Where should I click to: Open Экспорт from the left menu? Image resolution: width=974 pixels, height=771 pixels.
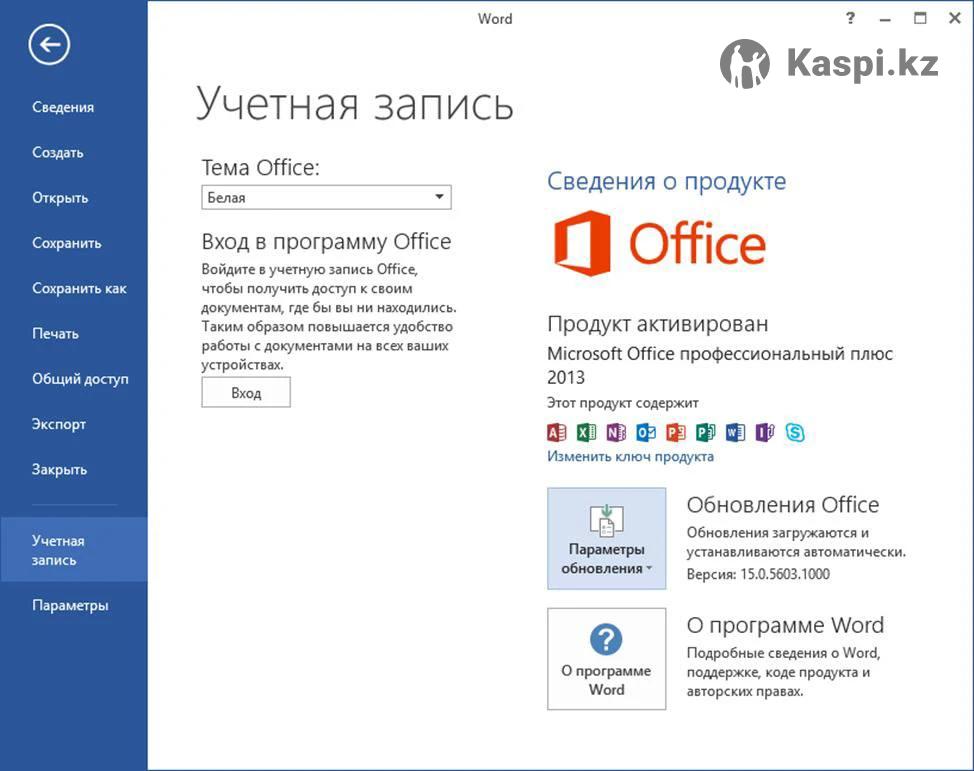pyautogui.click(x=59, y=424)
